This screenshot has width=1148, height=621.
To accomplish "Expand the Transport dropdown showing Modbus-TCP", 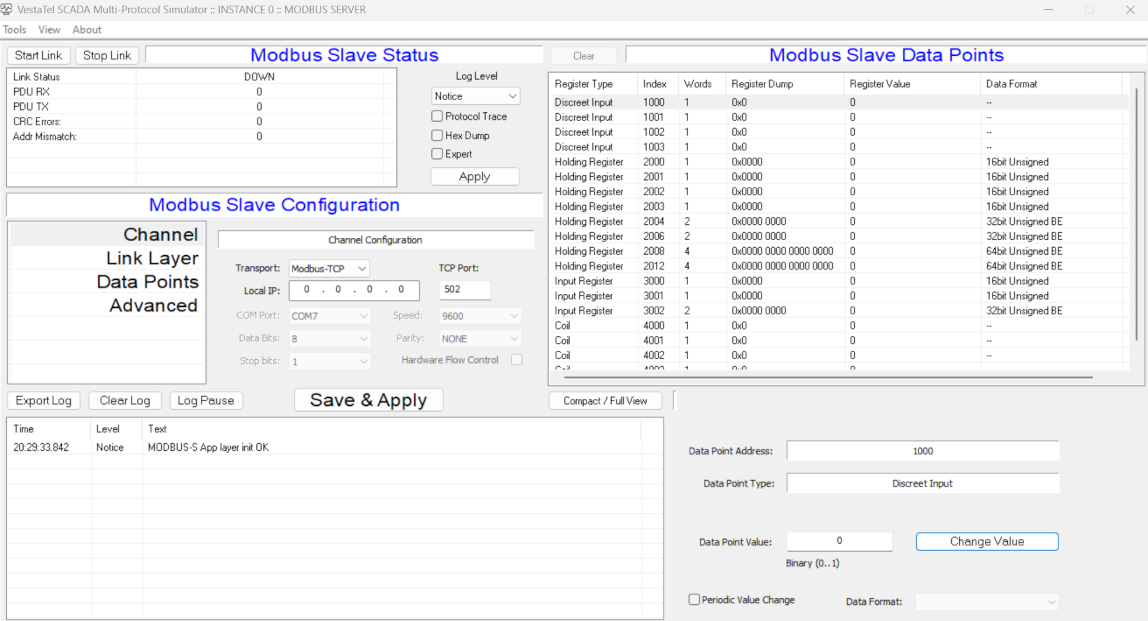I will pyautogui.click(x=329, y=268).
